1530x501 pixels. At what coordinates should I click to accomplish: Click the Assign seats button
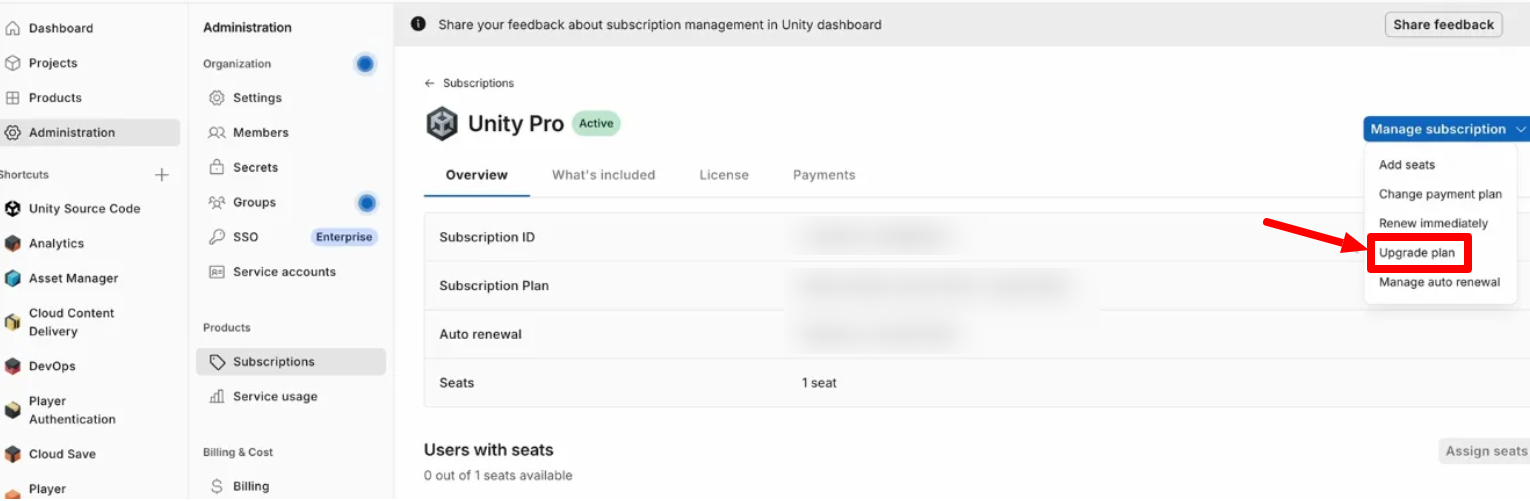point(1485,451)
